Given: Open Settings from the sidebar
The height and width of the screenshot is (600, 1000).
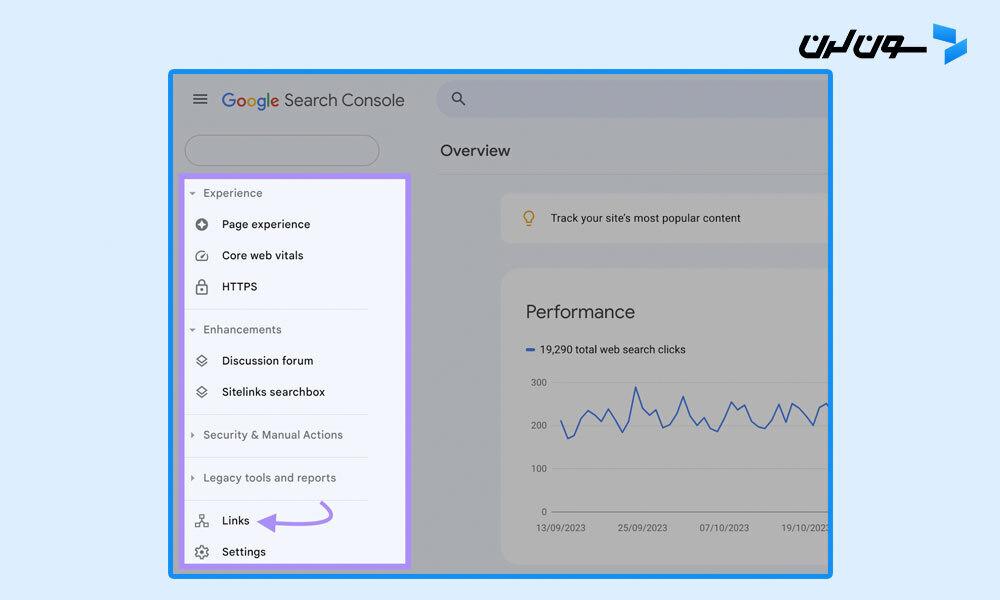Looking at the screenshot, I should pyautogui.click(x=244, y=552).
